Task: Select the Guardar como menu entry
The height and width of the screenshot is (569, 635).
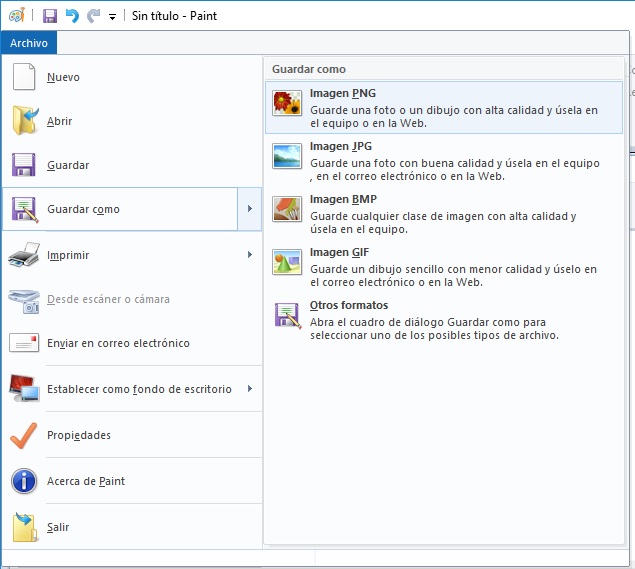Action: (120, 209)
